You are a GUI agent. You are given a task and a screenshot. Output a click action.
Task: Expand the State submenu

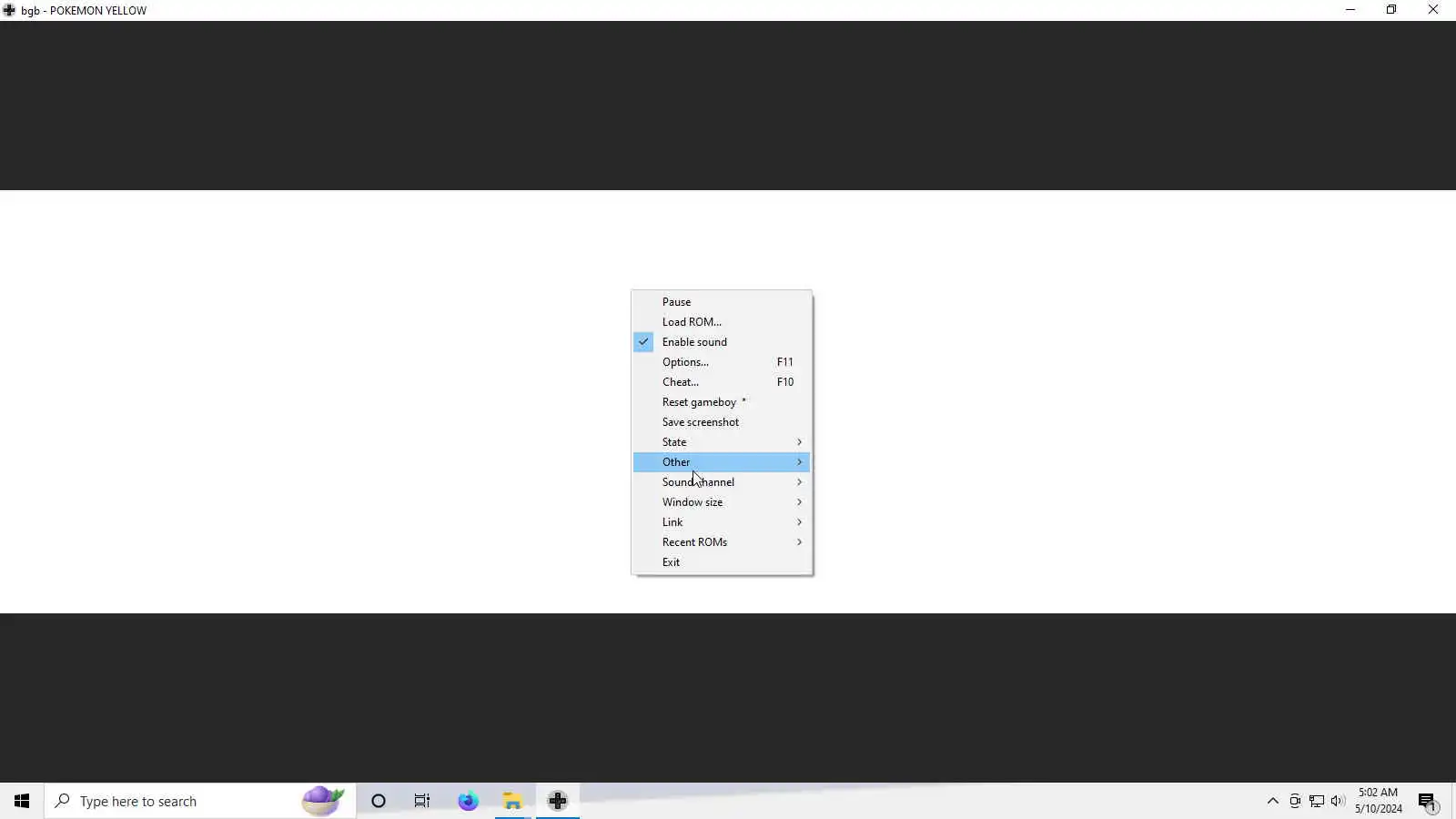721,442
